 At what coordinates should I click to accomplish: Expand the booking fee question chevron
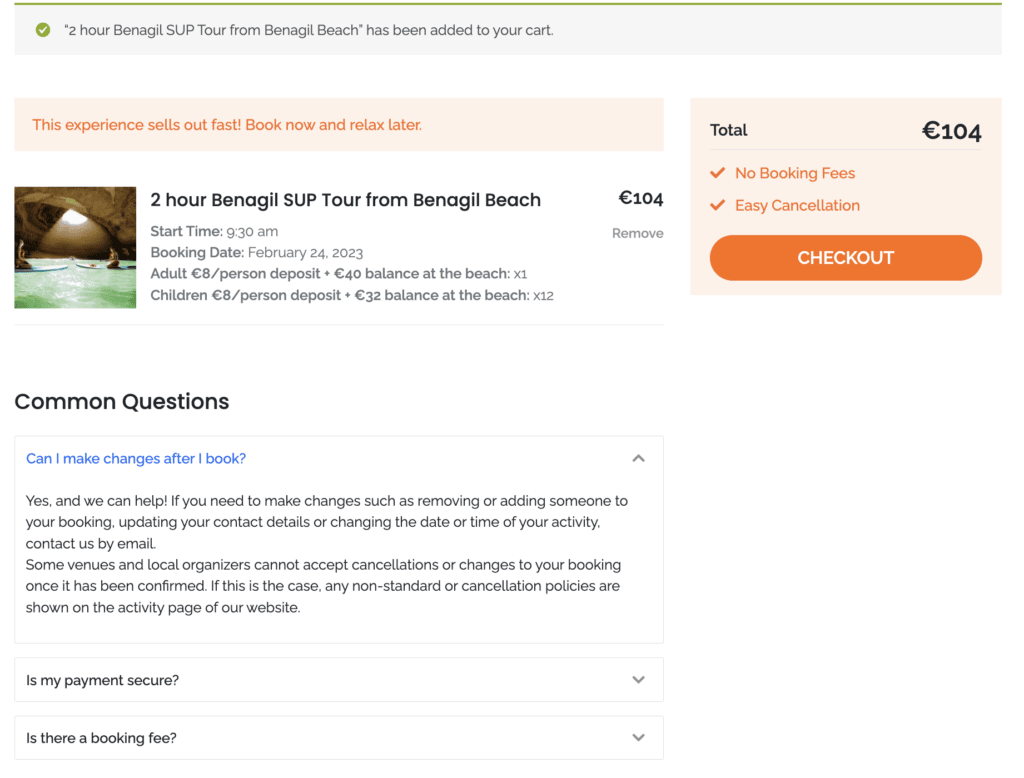[639, 737]
